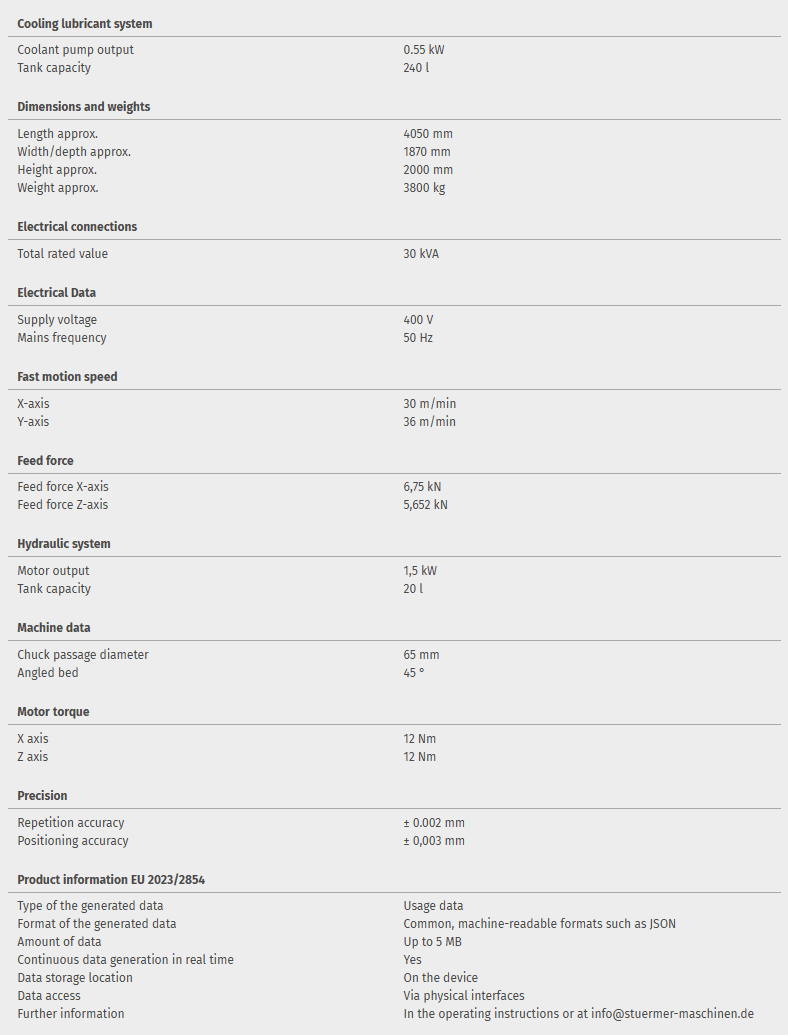The width and height of the screenshot is (788, 1035).
Task: Select the Positioning accuracy label
Action: [73, 841]
